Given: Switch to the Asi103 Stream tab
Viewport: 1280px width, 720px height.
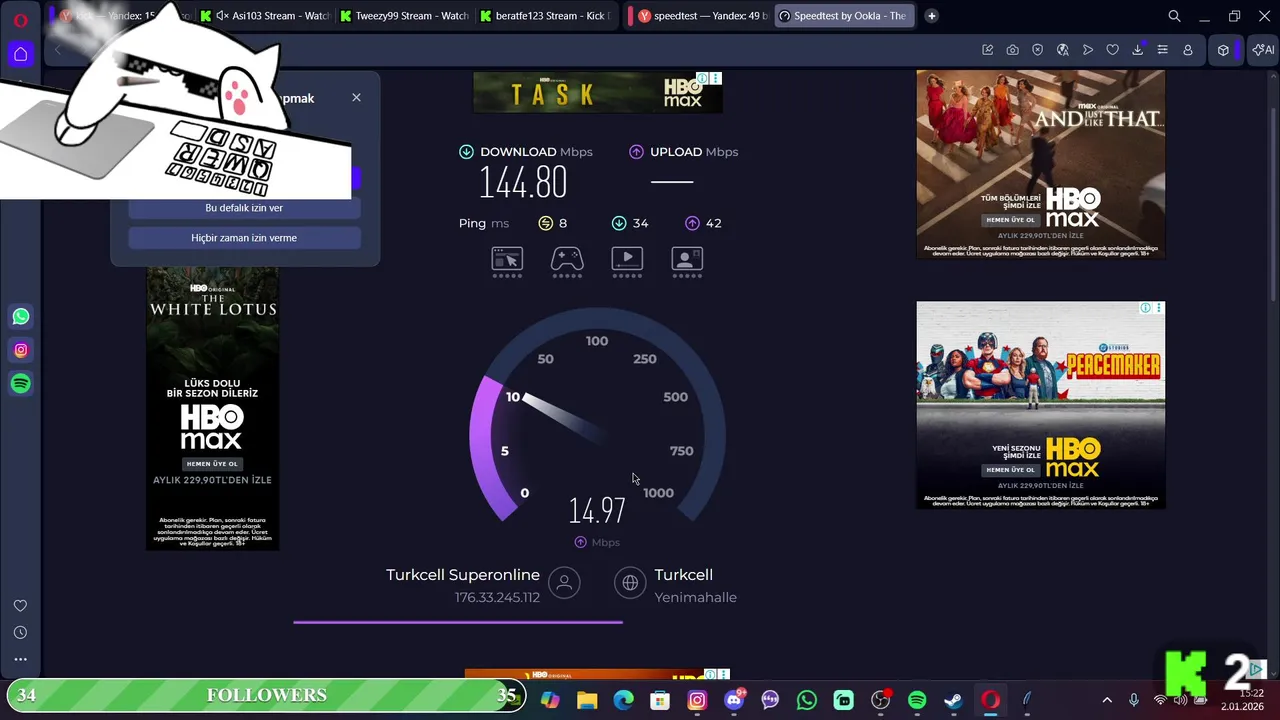Looking at the screenshot, I should pos(264,16).
